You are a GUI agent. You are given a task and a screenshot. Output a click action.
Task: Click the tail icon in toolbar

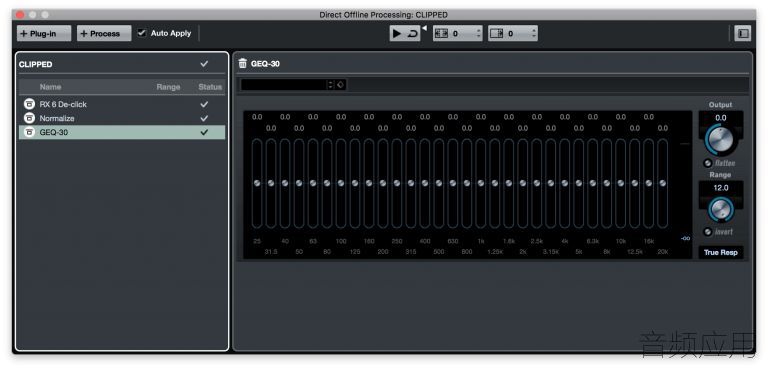point(497,33)
